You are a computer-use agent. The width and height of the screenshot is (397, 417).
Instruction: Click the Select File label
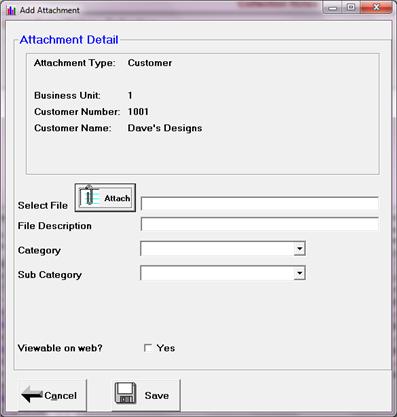(x=43, y=205)
